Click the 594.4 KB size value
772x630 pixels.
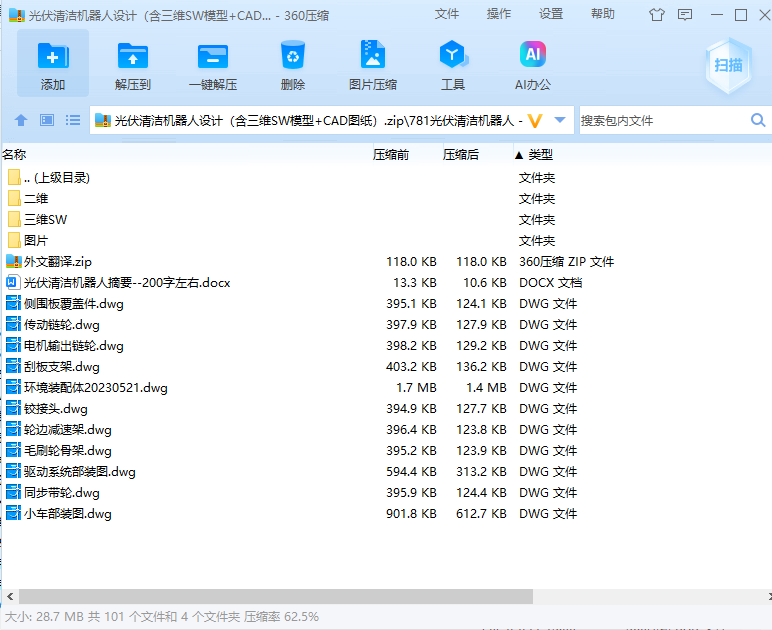(x=411, y=472)
